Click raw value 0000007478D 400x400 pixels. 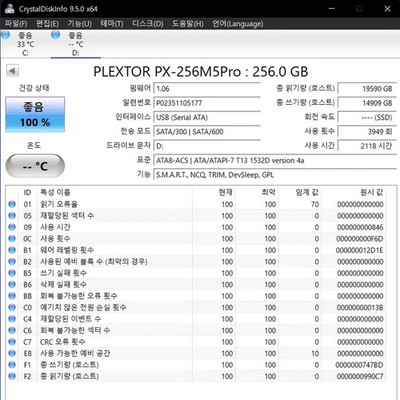(359, 365)
